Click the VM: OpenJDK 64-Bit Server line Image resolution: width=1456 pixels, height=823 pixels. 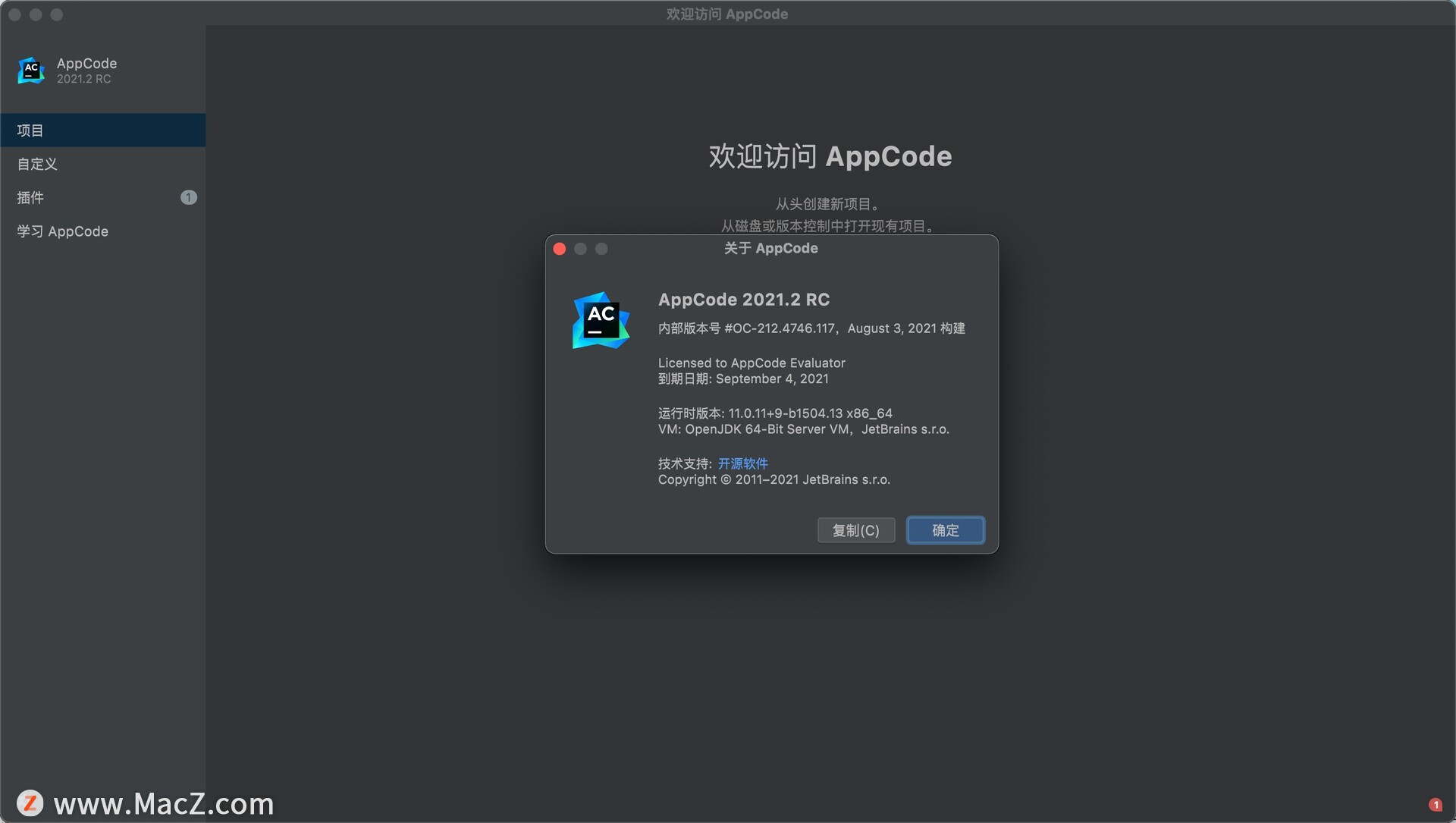pyautogui.click(x=804, y=429)
